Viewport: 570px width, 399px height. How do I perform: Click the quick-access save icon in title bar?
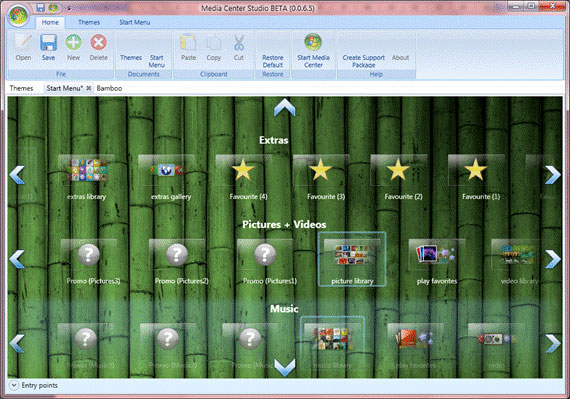click(x=40, y=8)
